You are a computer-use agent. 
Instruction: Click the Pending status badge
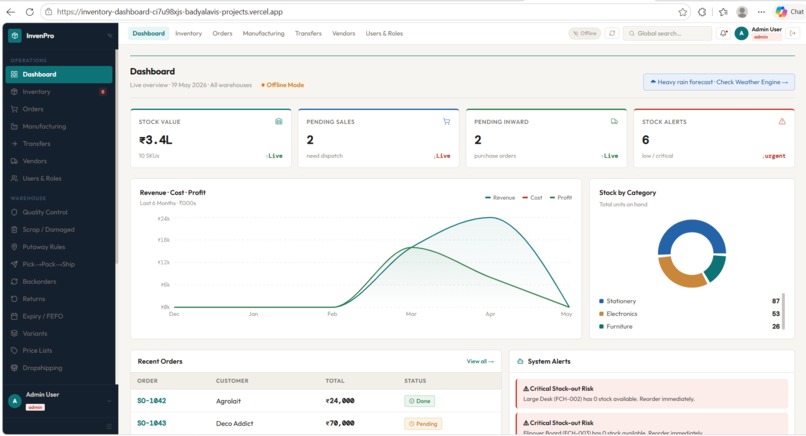[x=423, y=424]
